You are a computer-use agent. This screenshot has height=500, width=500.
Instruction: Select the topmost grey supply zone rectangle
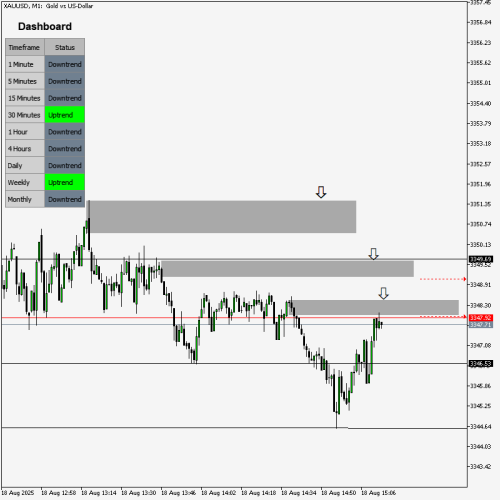(x=221, y=217)
